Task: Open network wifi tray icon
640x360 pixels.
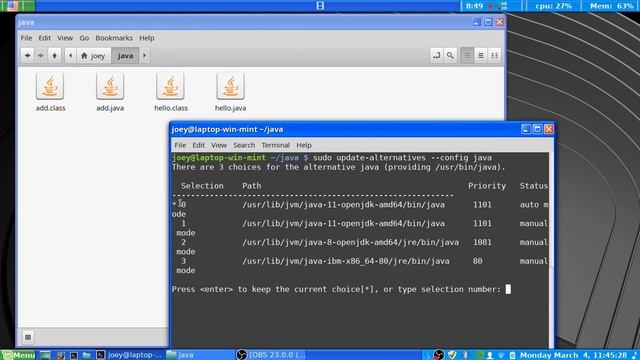Action: (x=501, y=355)
